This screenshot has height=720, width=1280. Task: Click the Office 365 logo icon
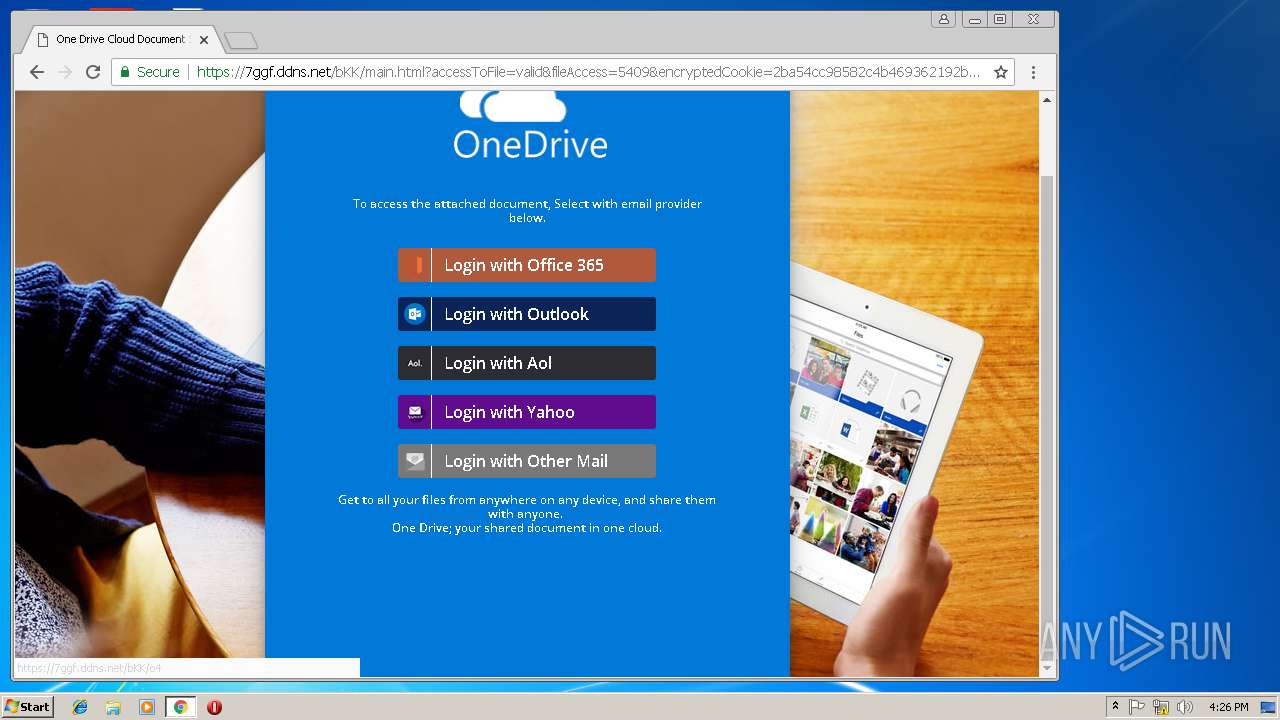click(415, 265)
